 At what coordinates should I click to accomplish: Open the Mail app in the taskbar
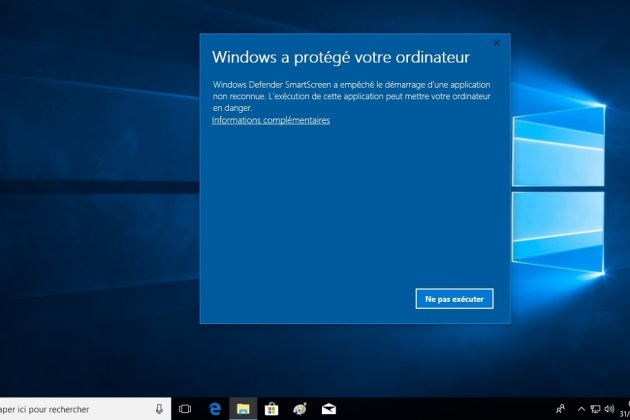pyautogui.click(x=329, y=409)
